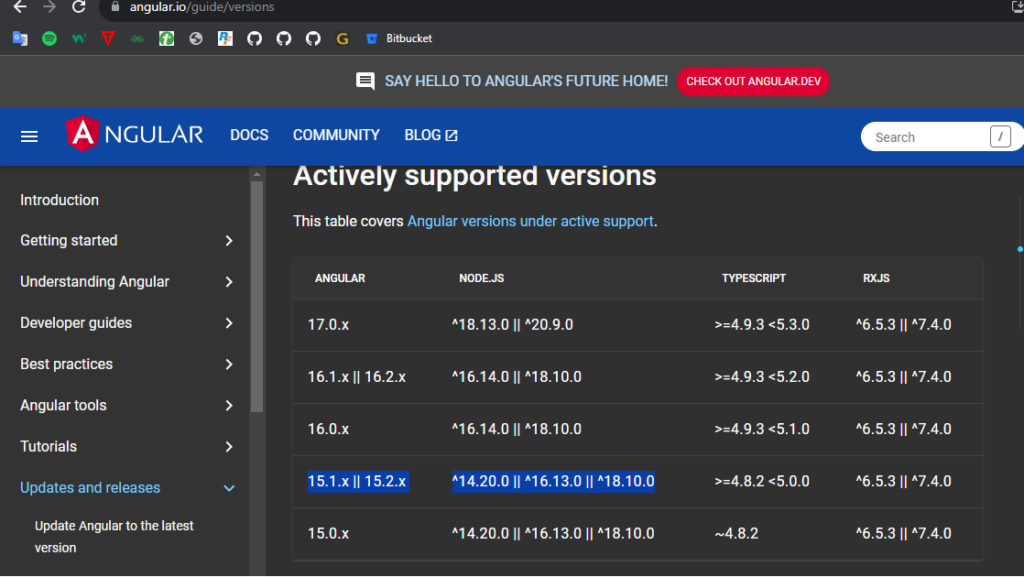This screenshot has width=1024, height=577.
Task: Click the ANGULAR column header
Action: (340, 278)
